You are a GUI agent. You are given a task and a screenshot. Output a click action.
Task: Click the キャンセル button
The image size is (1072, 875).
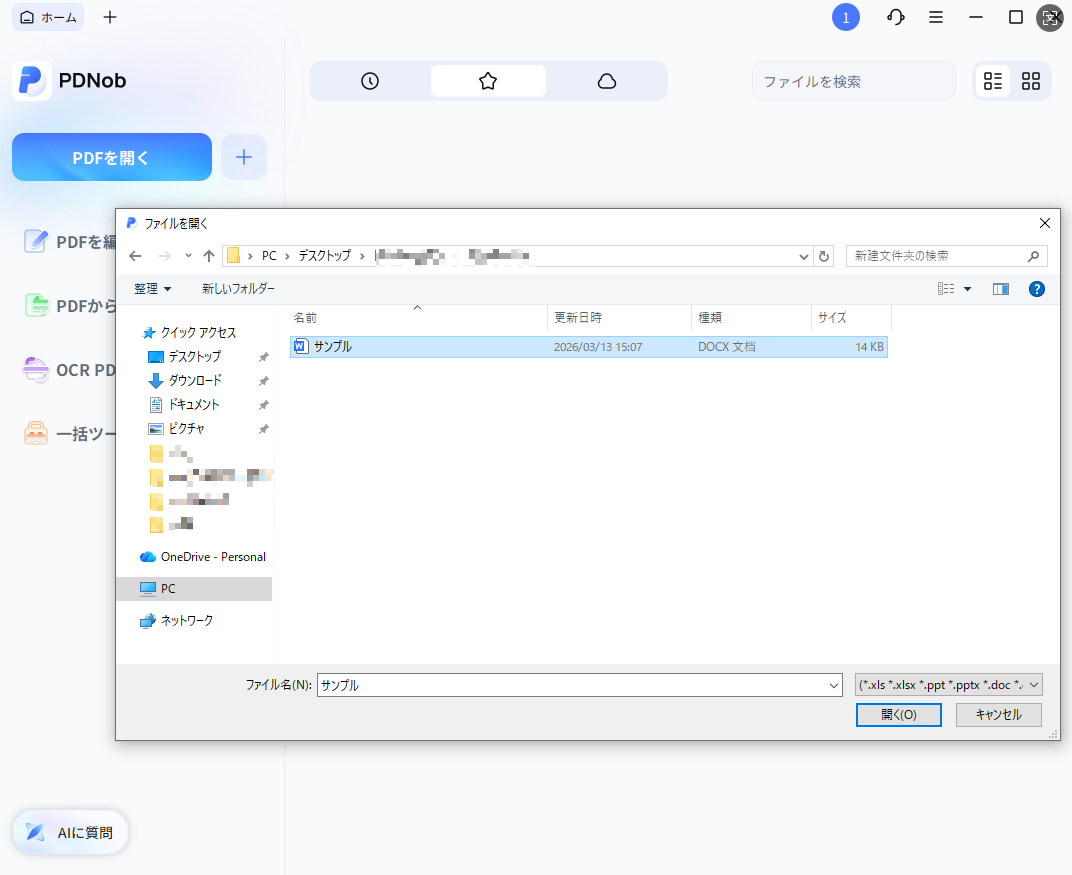click(x=998, y=714)
